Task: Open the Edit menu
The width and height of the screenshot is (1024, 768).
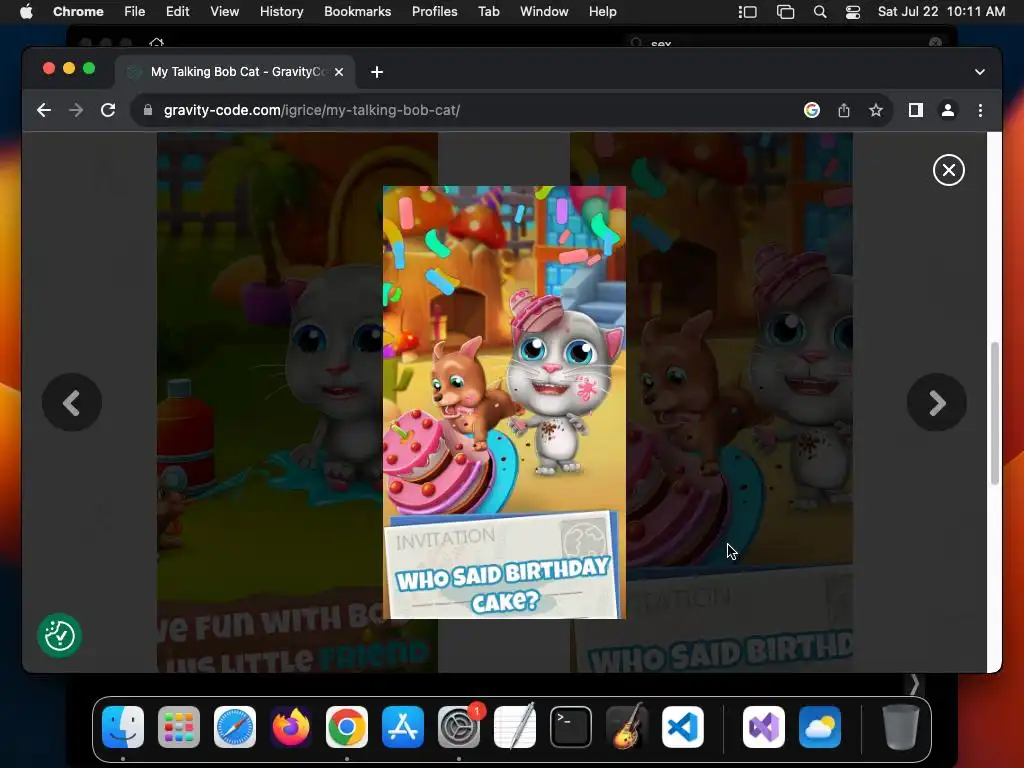Action: click(x=177, y=12)
